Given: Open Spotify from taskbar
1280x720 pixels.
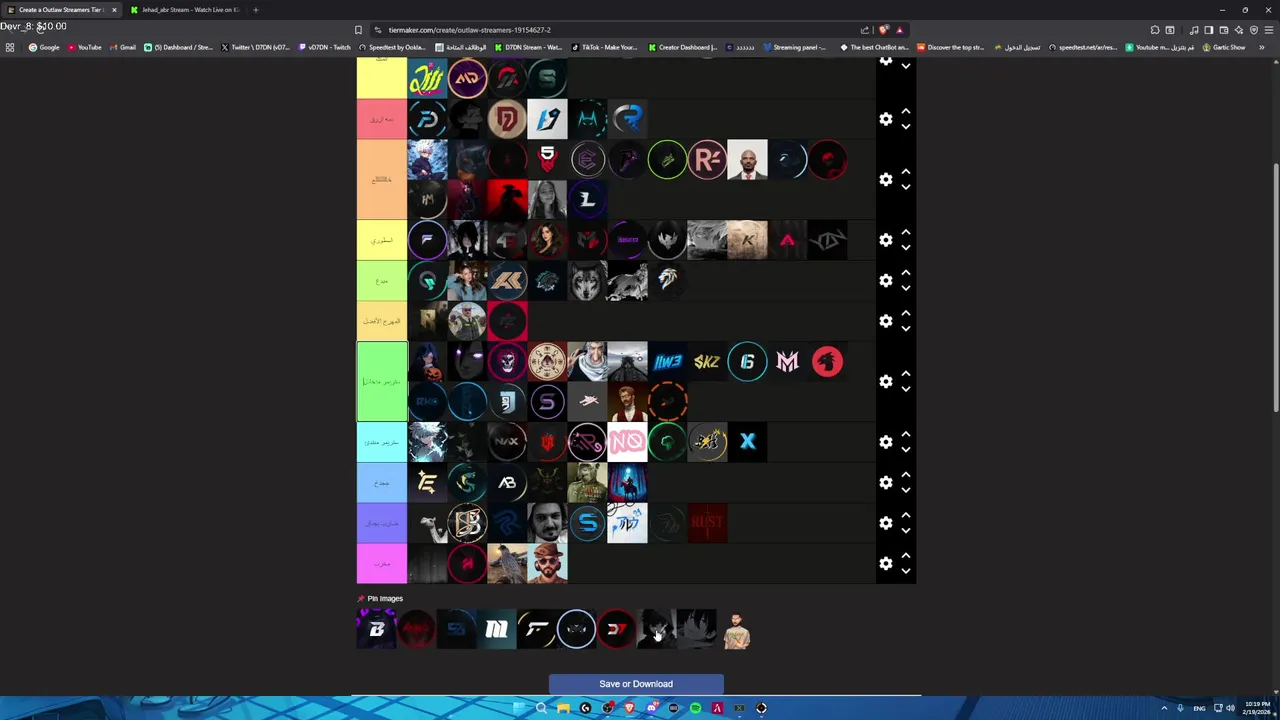Looking at the screenshot, I should [695, 708].
